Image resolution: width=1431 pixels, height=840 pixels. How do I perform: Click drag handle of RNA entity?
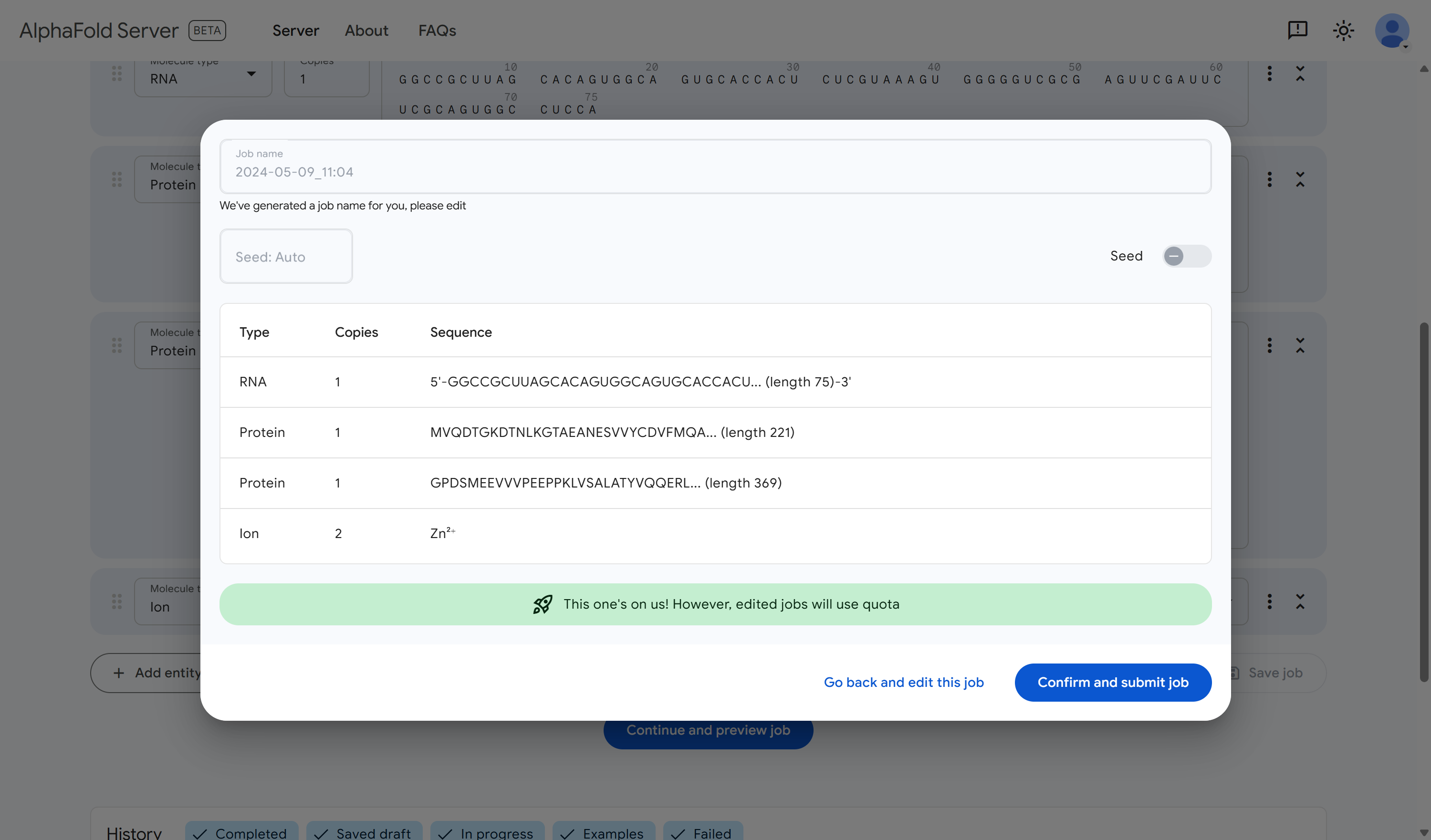(117, 73)
